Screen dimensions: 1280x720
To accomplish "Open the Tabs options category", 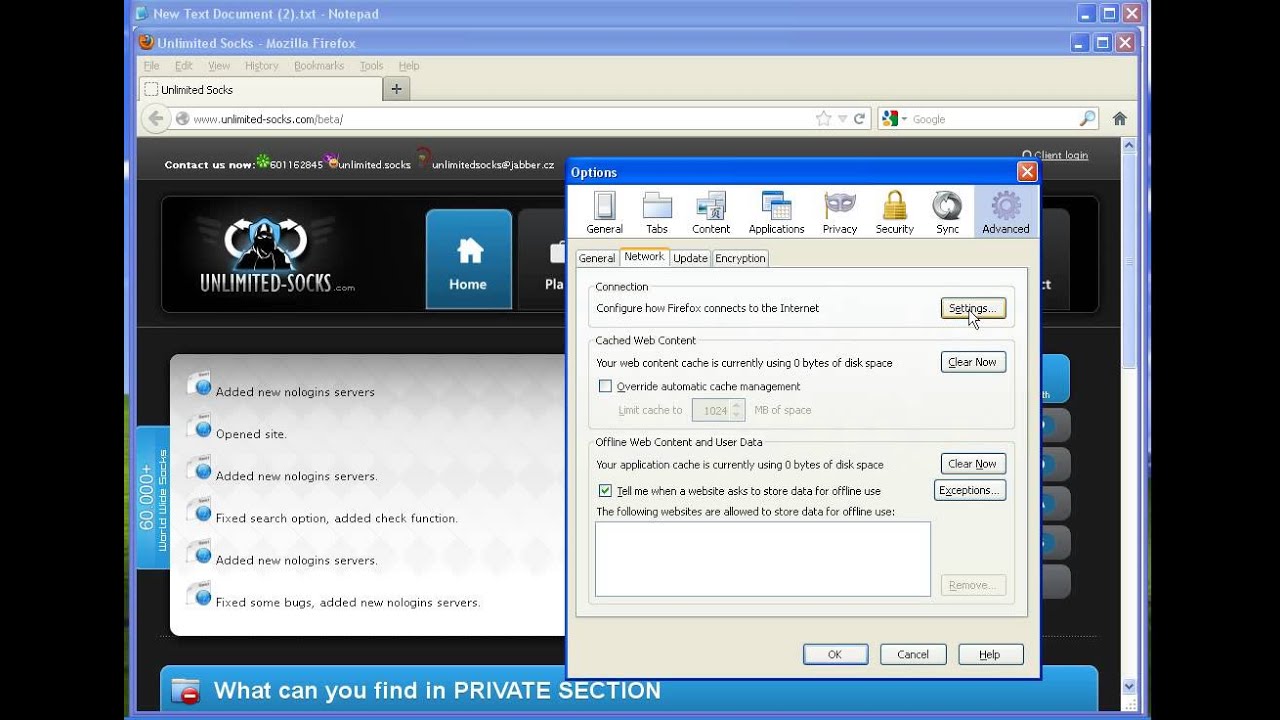I will (657, 212).
